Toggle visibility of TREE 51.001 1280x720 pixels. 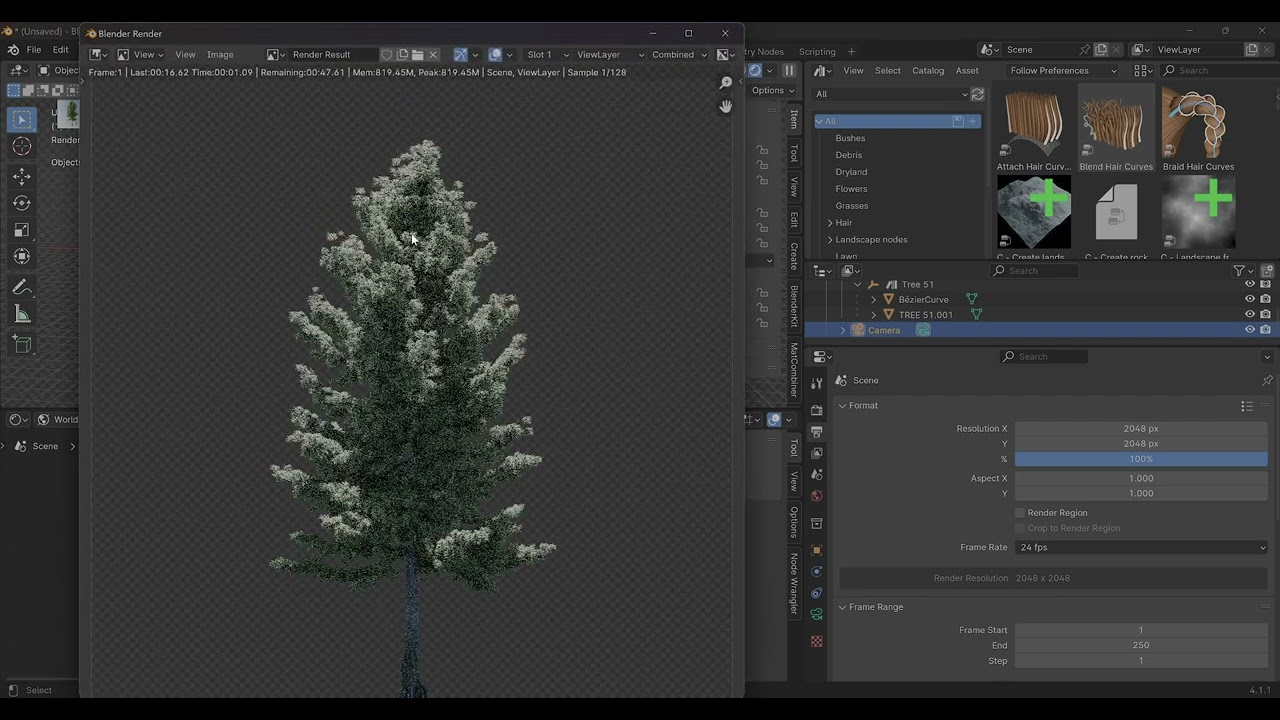tap(1249, 315)
